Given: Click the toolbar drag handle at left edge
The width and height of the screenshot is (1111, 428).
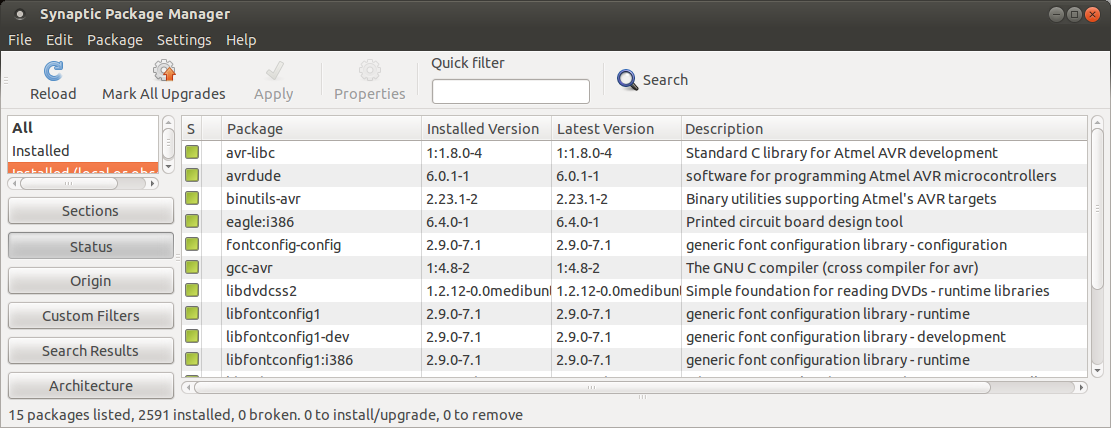Looking at the screenshot, I should (x=6, y=80).
